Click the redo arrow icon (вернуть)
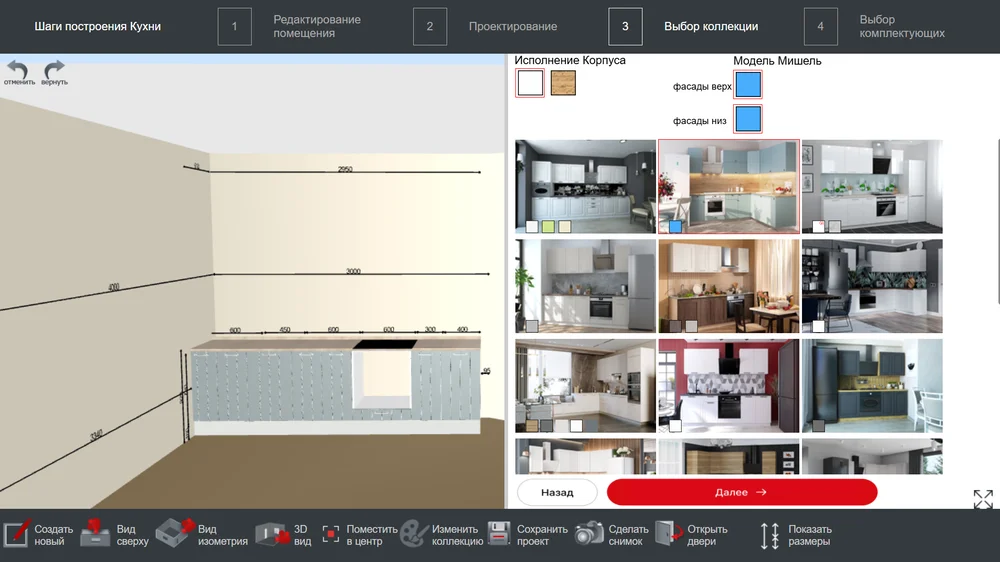Image resolution: width=1000 pixels, height=562 pixels. click(54, 70)
